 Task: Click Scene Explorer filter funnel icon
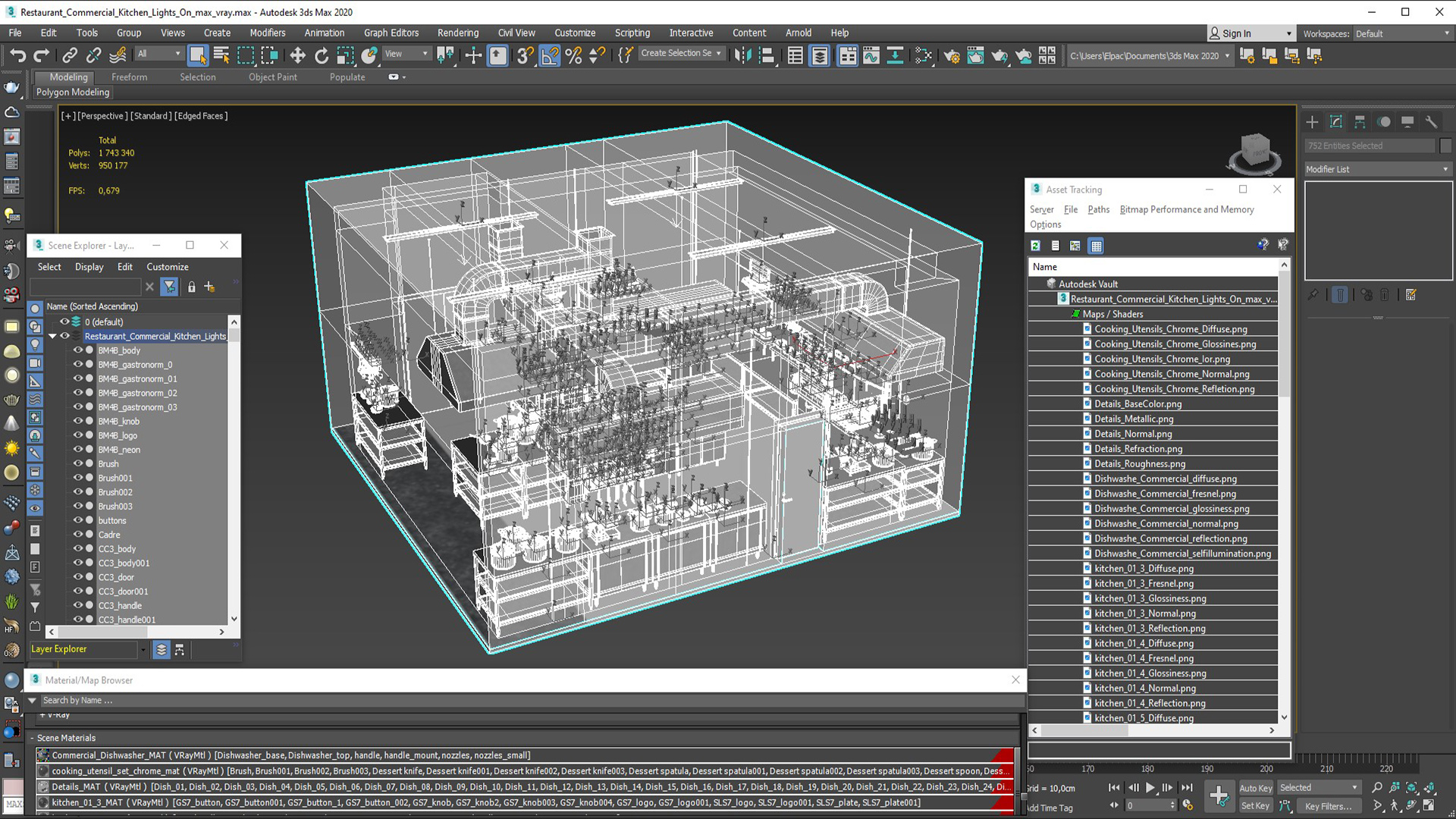(x=169, y=287)
